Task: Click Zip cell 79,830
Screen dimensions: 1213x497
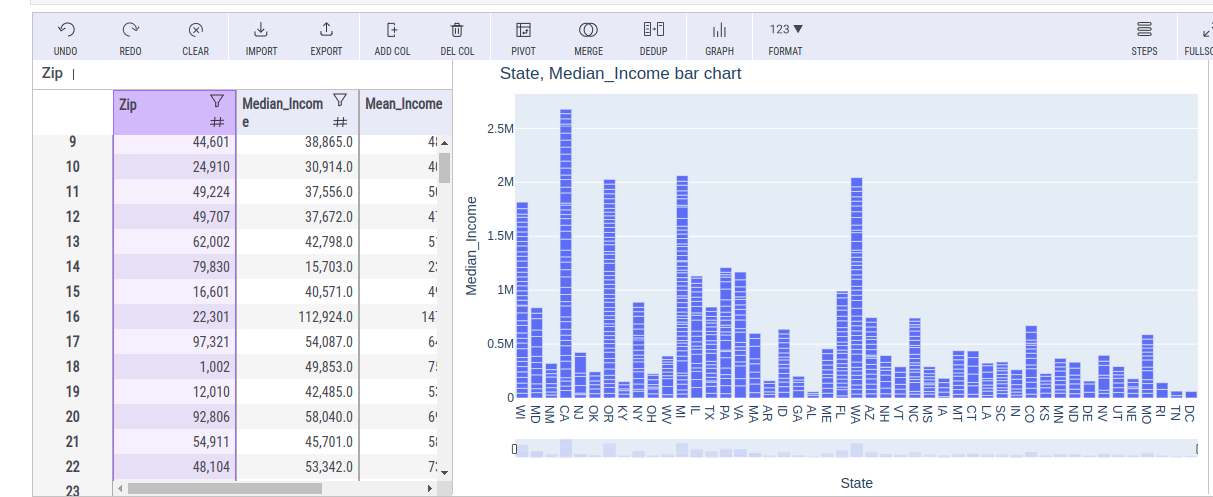Action: (x=175, y=267)
